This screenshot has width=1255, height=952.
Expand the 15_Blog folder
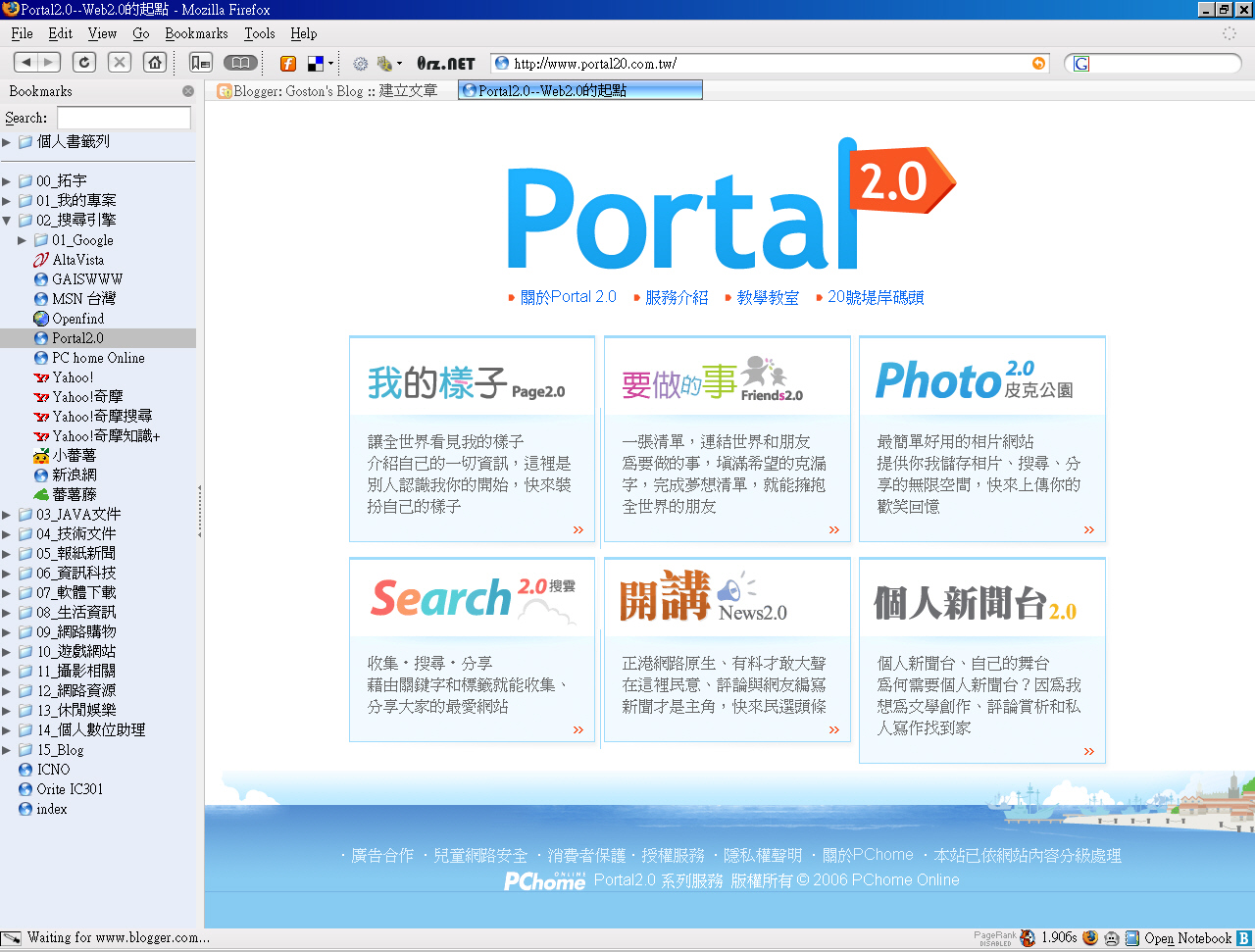(7, 750)
